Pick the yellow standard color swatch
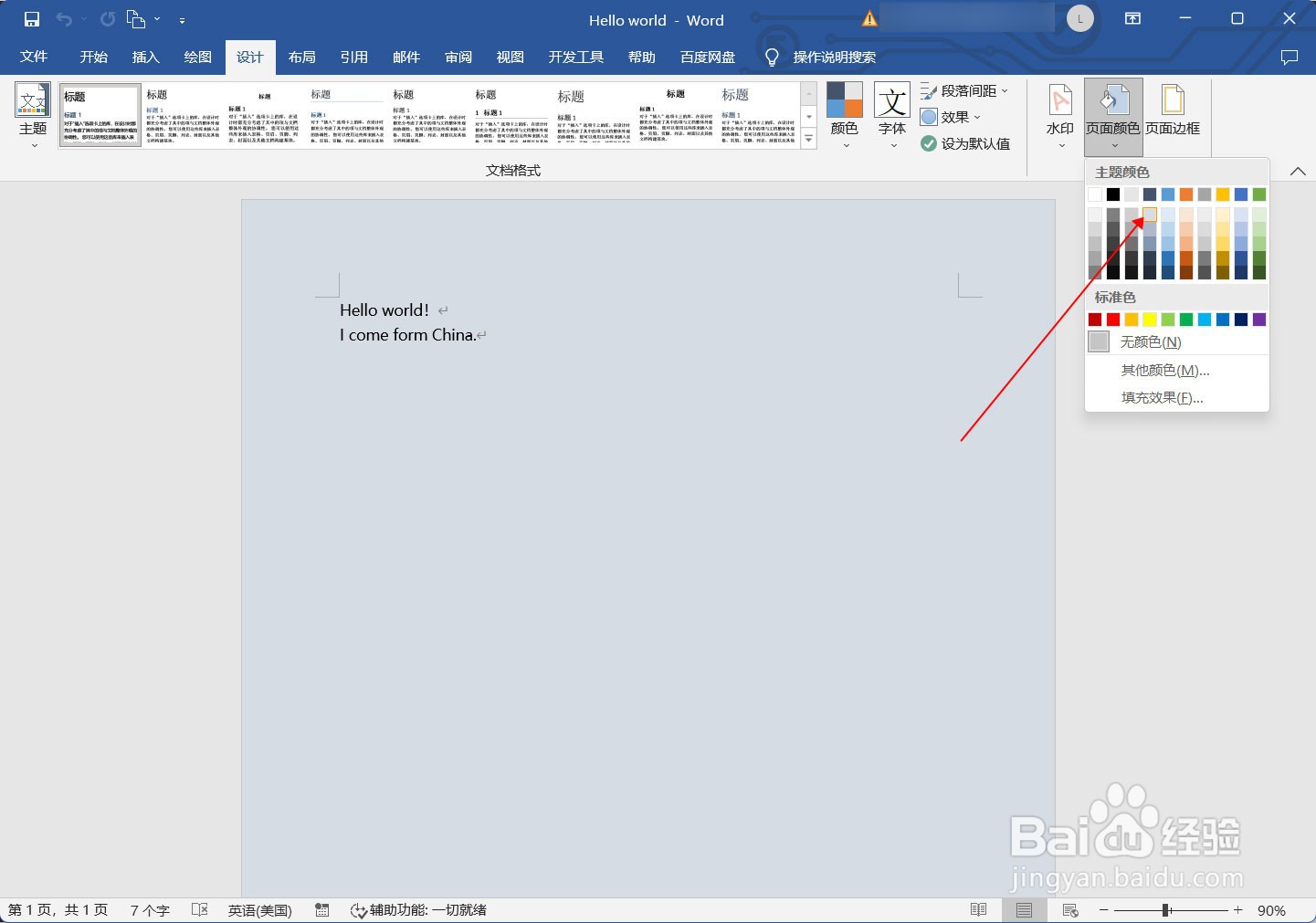 (1150, 320)
